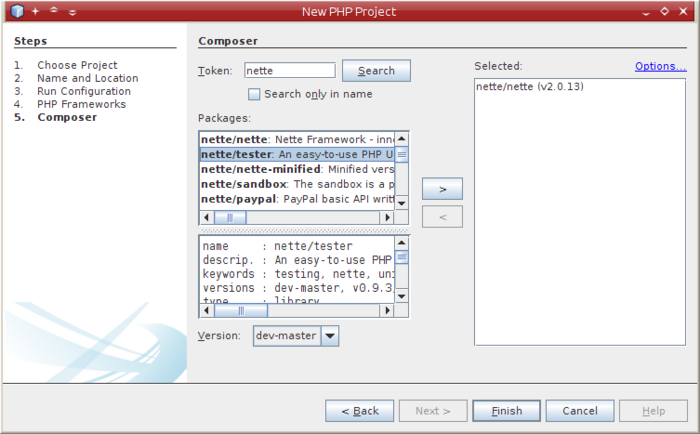Click the versions detail line
The width and height of the screenshot is (700, 434).
click(x=298, y=288)
